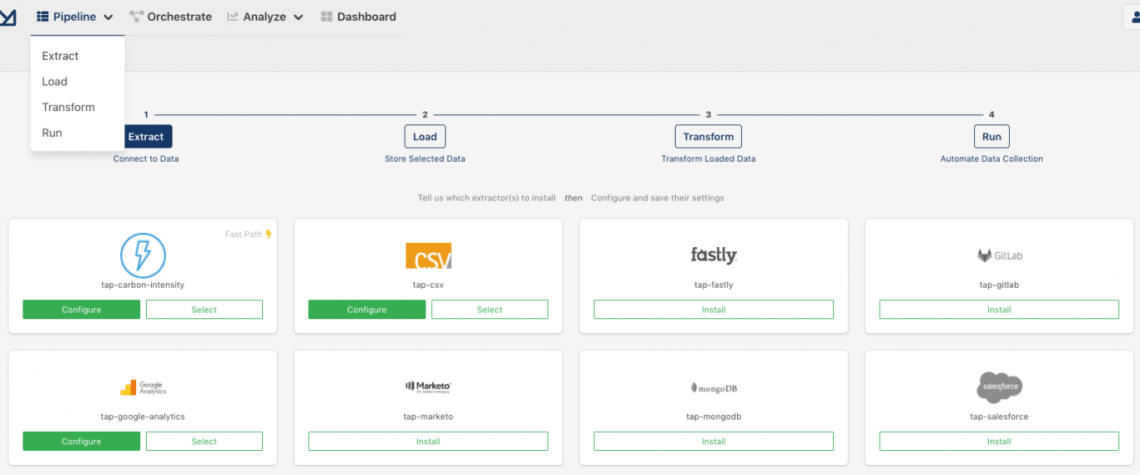1140x475 pixels.
Task: Go to the Load step
Action: coord(425,136)
